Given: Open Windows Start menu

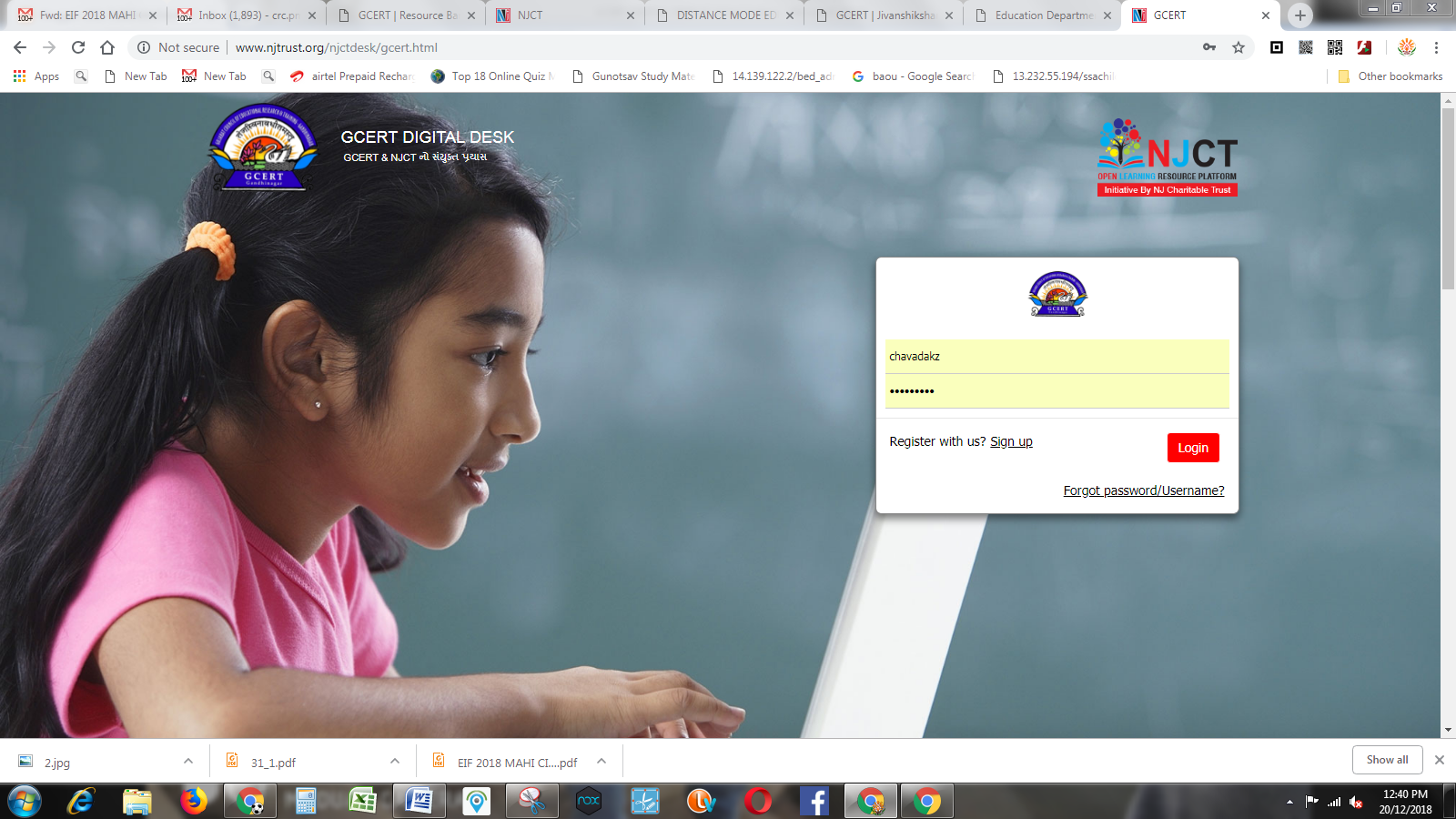Looking at the screenshot, I should click(25, 802).
